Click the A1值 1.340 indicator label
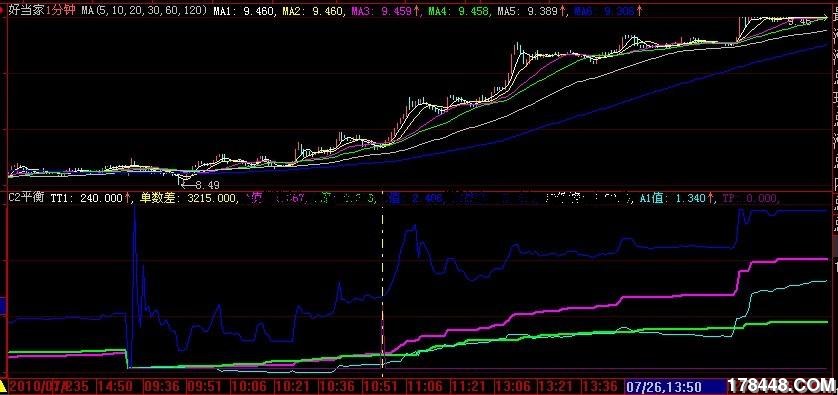The width and height of the screenshot is (838, 395). tap(677, 198)
